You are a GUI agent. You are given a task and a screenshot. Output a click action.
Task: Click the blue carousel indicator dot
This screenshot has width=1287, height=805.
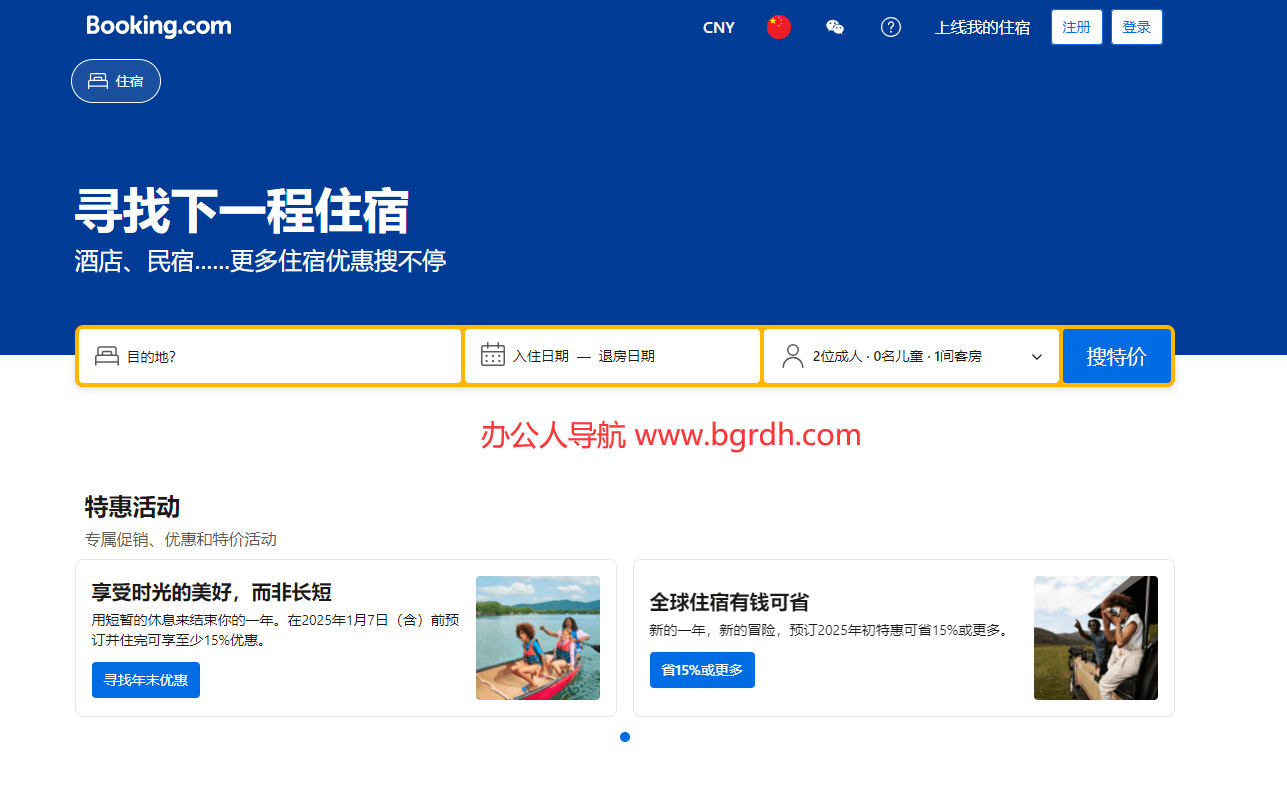coord(625,737)
